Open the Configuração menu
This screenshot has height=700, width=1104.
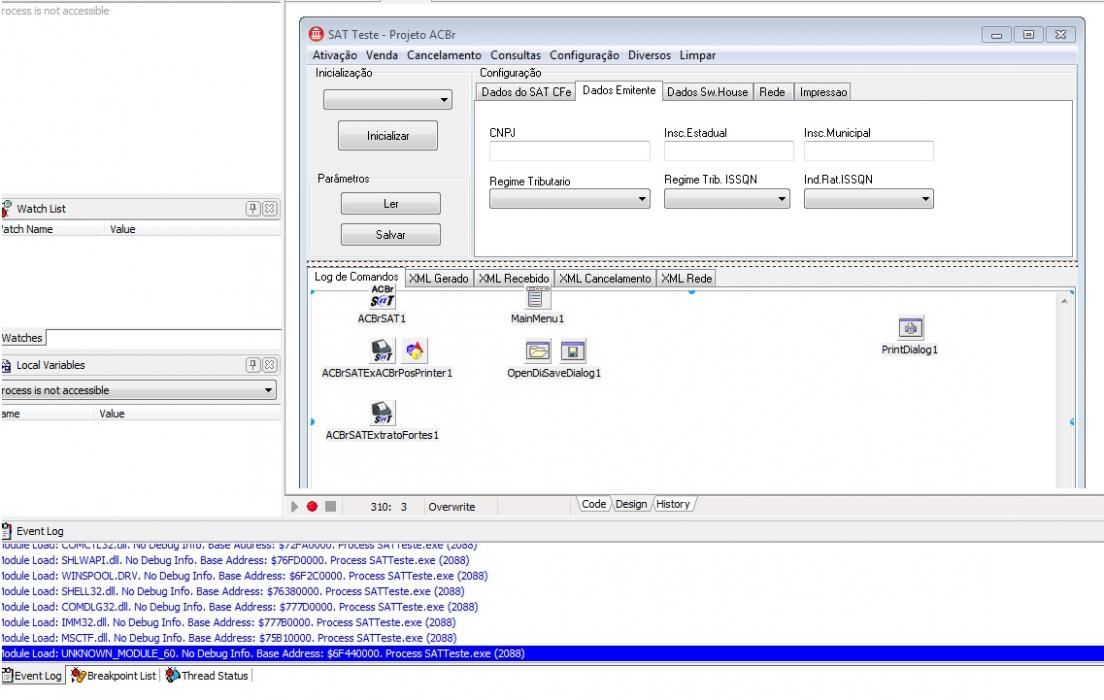point(584,55)
